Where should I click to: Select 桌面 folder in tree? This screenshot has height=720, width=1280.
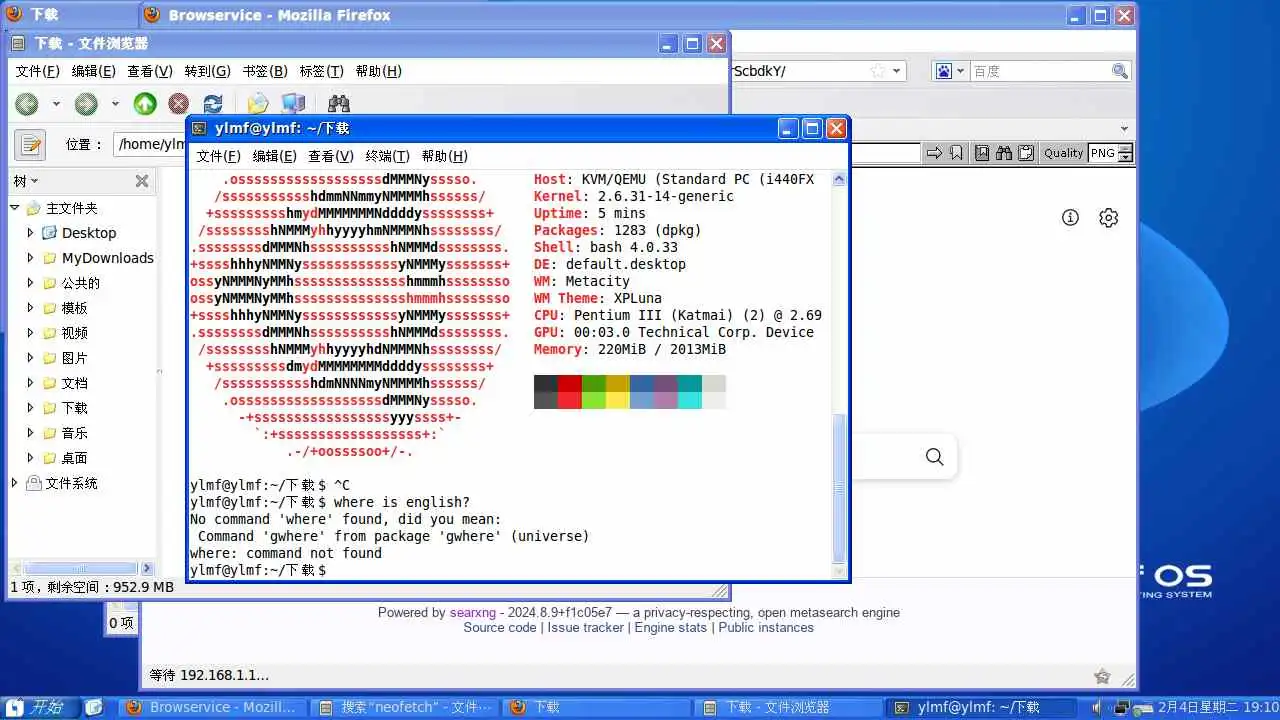74,458
